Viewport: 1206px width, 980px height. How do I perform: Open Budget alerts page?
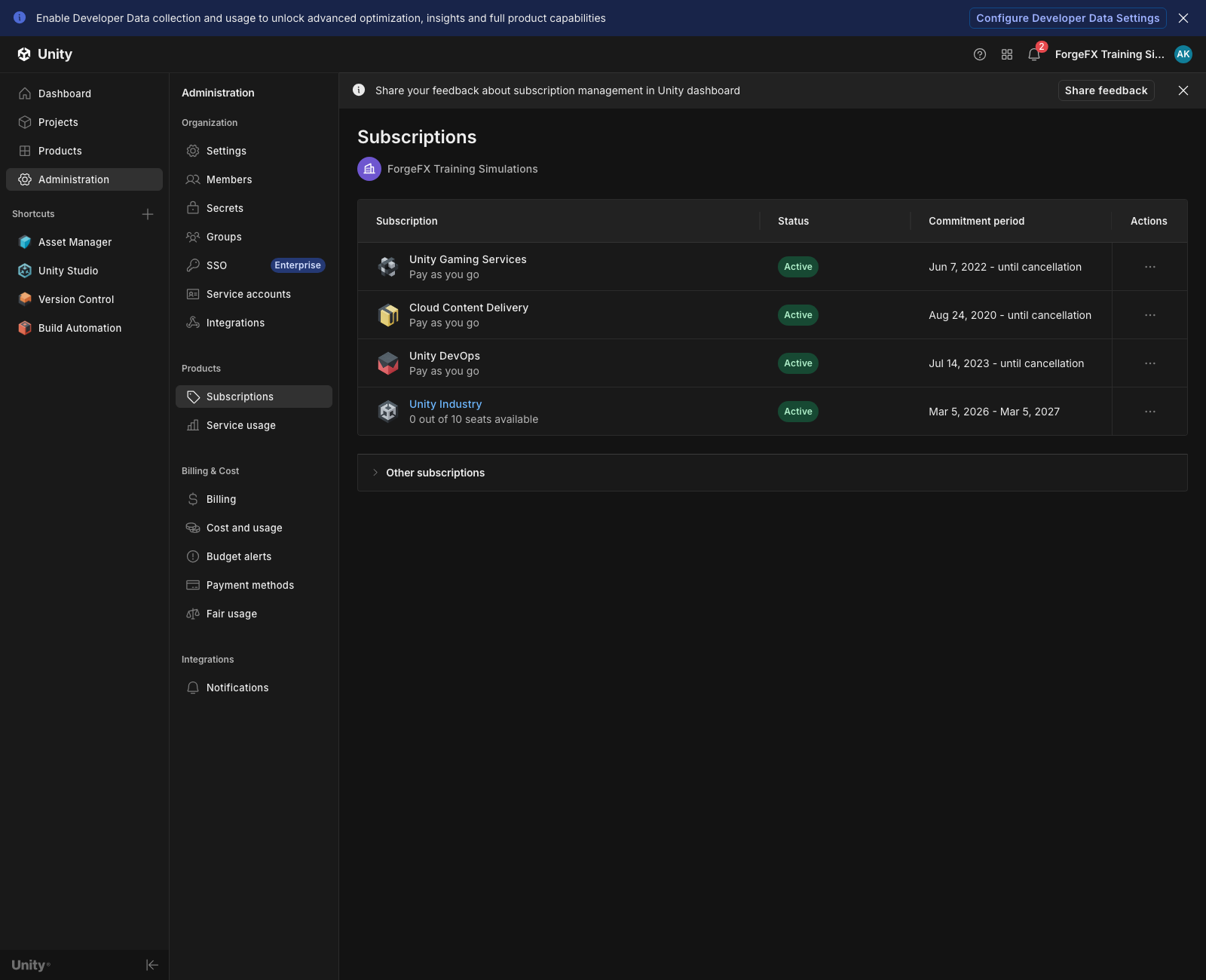(254, 556)
